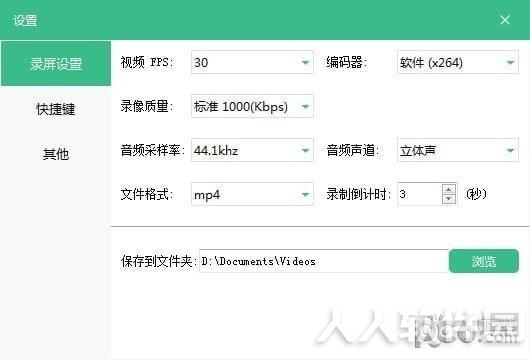Click the 录像质量 label text
Image resolution: width=530 pixels, height=360 pixels.
tap(147, 106)
